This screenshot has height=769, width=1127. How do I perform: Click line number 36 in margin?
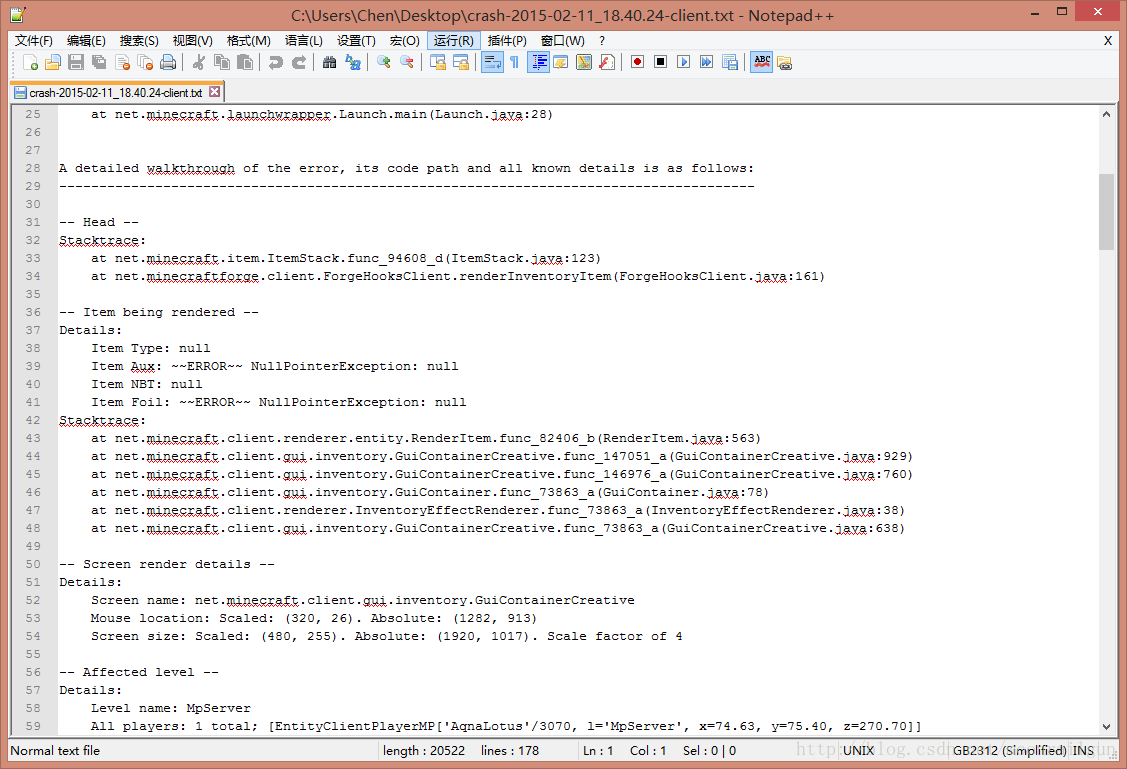coord(33,312)
